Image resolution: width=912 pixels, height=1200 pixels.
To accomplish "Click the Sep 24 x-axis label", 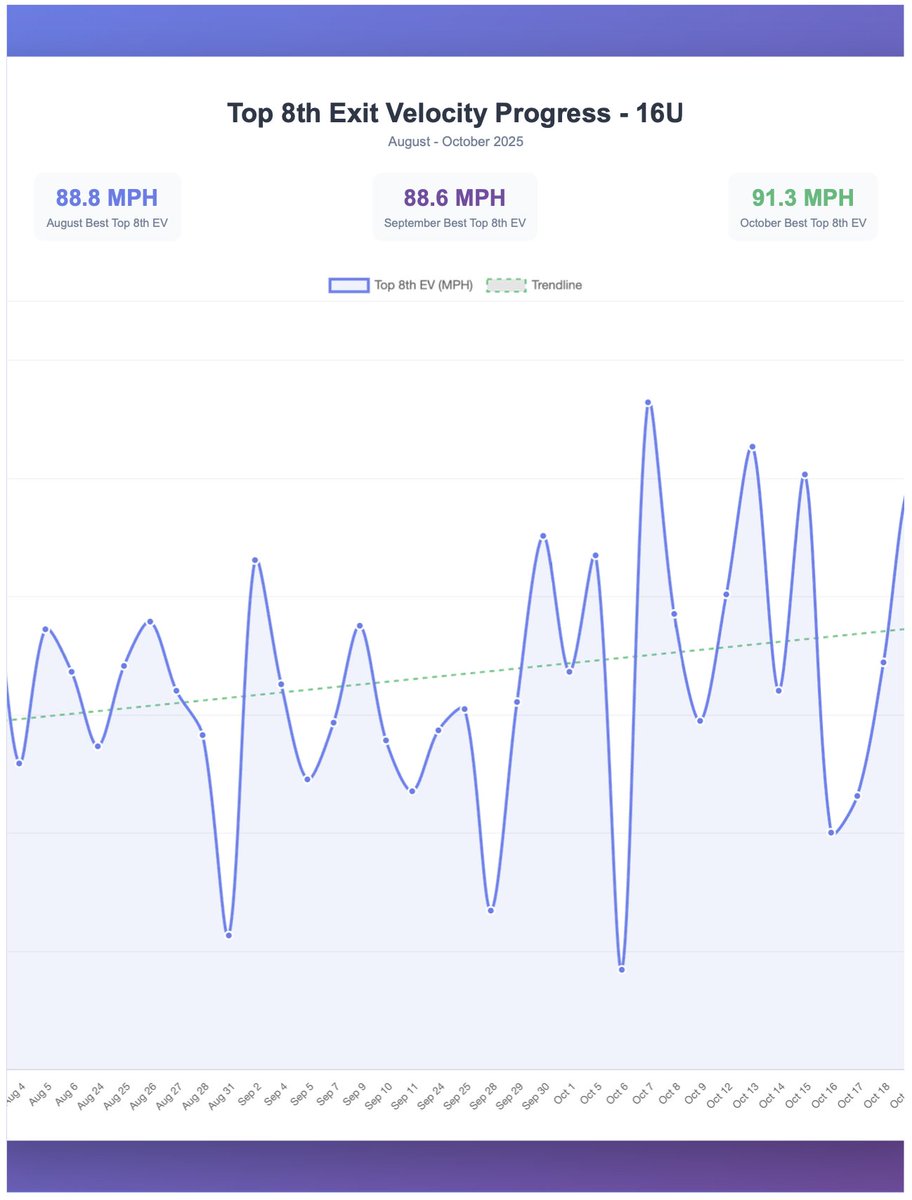I will pyautogui.click(x=432, y=1096).
